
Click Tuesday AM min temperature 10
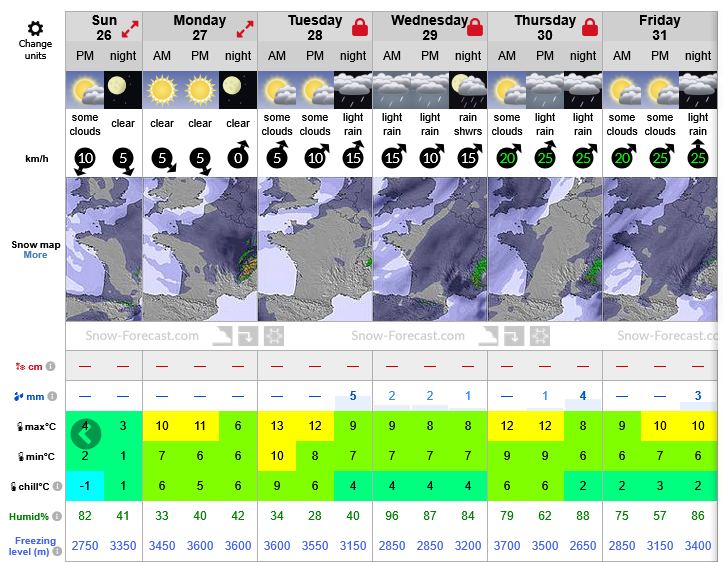pyautogui.click(x=277, y=456)
